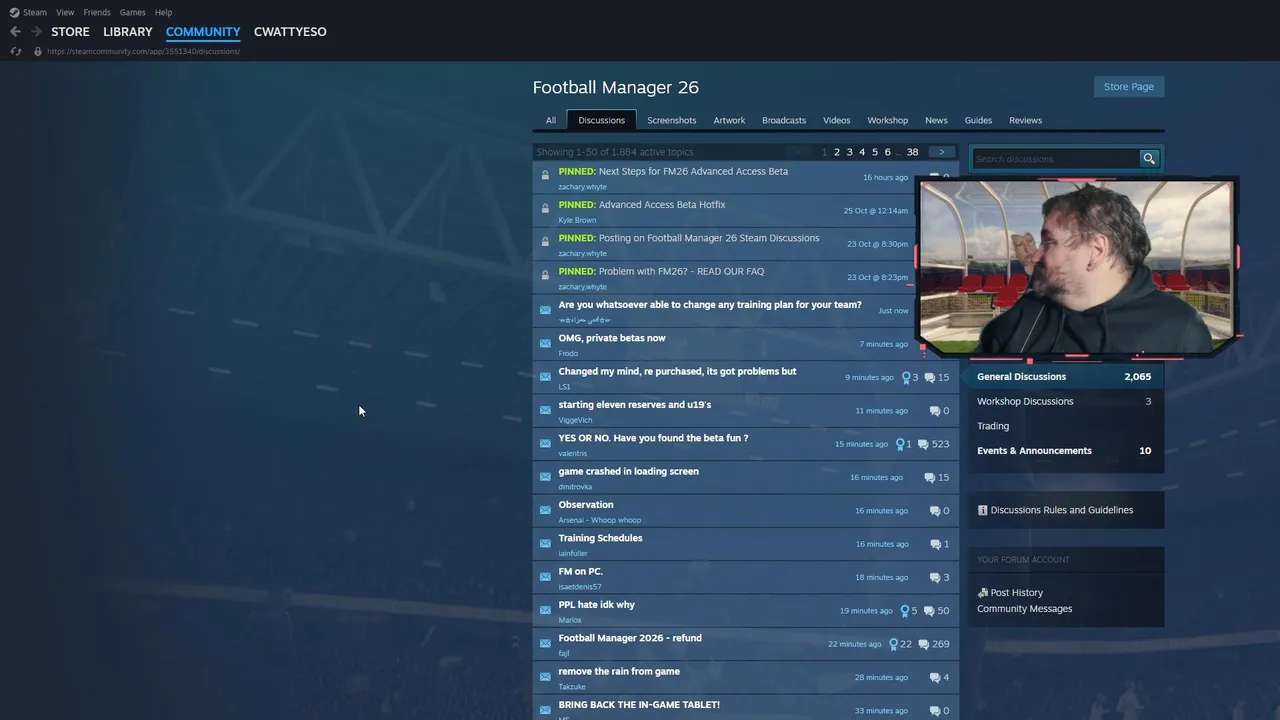Viewport: 1280px width, 720px height.
Task: Jump to page 5 of topics
Action: 874,152
